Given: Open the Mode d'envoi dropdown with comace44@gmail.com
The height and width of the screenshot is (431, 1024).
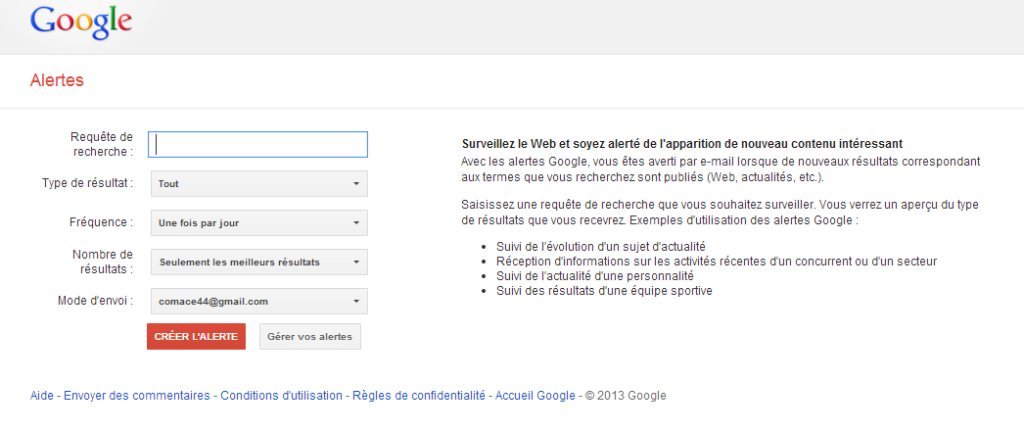Looking at the screenshot, I should (259, 301).
